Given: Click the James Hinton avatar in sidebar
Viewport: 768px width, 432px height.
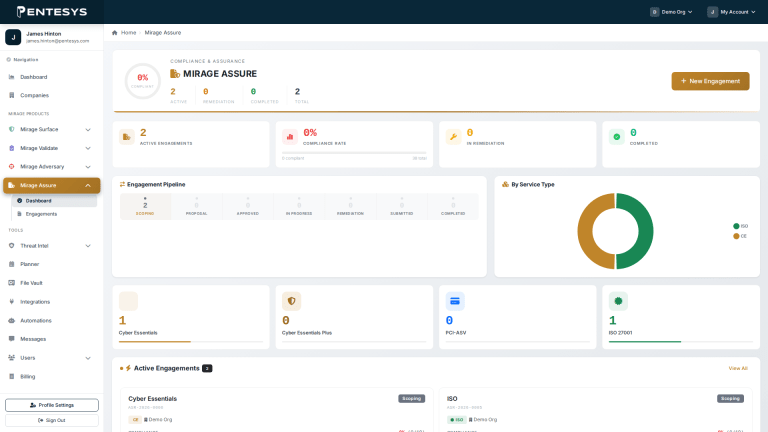Looking at the screenshot, I should 13,37.
